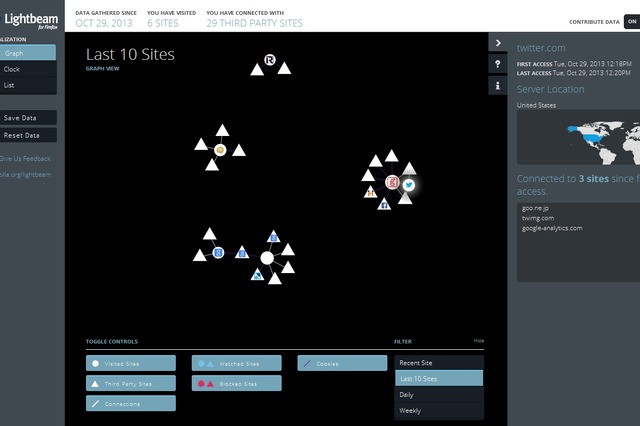The image size is (640, 426).
Task: Click the red goo site node
Action: [392, 182]
